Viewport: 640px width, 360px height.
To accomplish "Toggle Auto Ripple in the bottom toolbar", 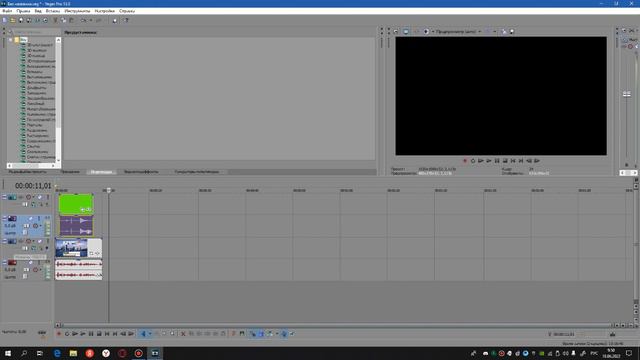I will point(269,334).
